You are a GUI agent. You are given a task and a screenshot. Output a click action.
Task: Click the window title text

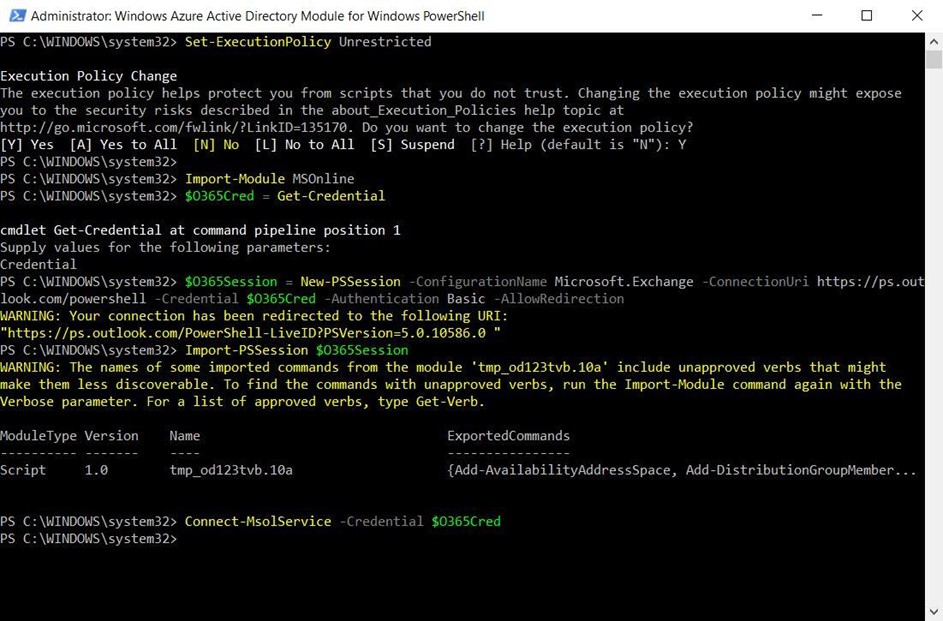coord(257,16)
